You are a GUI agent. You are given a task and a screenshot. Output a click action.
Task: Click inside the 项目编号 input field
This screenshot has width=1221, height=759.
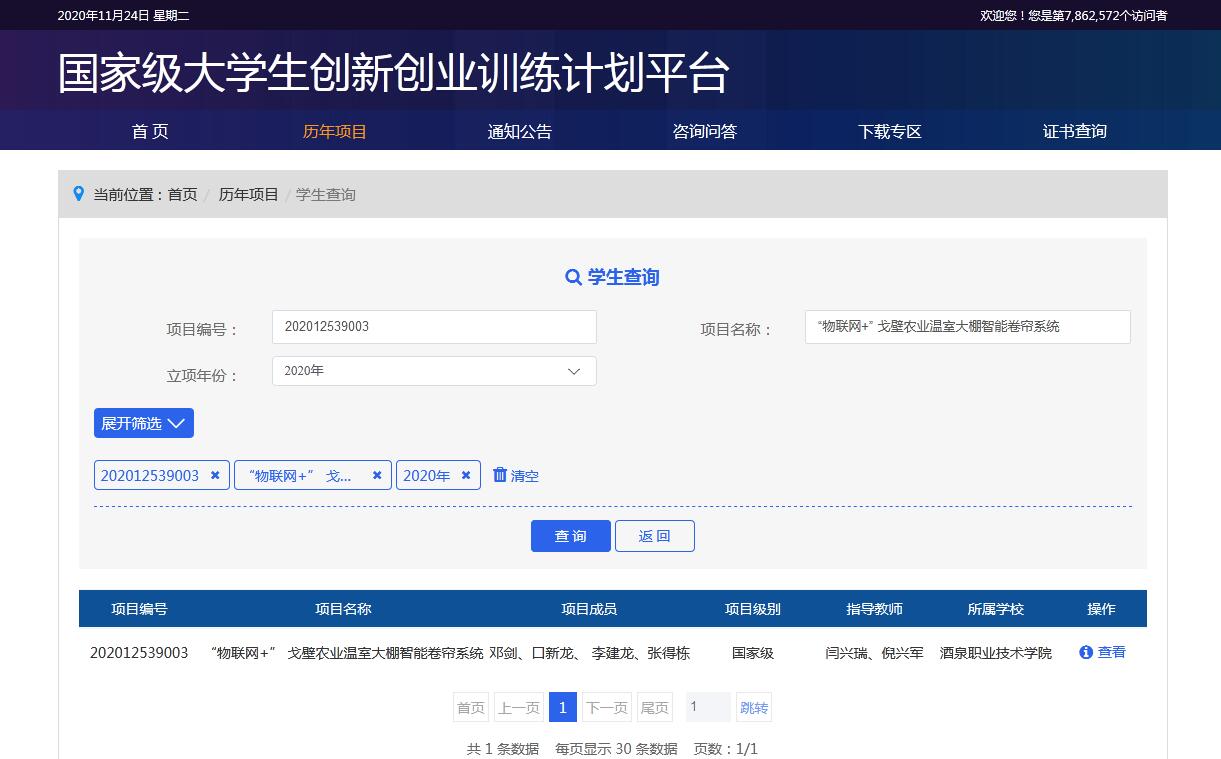(434, 327)
